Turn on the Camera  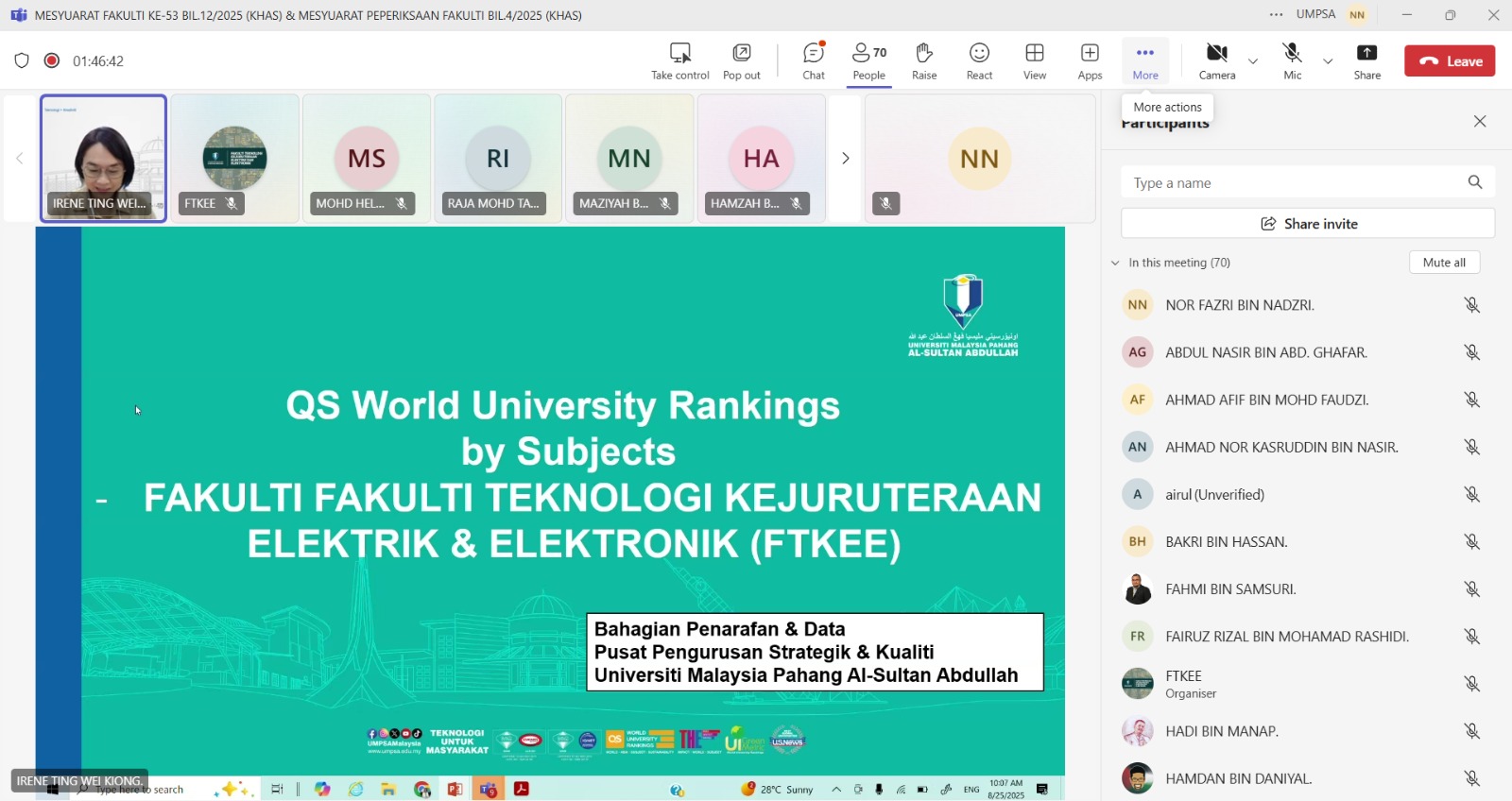(x=1217, y=61)
